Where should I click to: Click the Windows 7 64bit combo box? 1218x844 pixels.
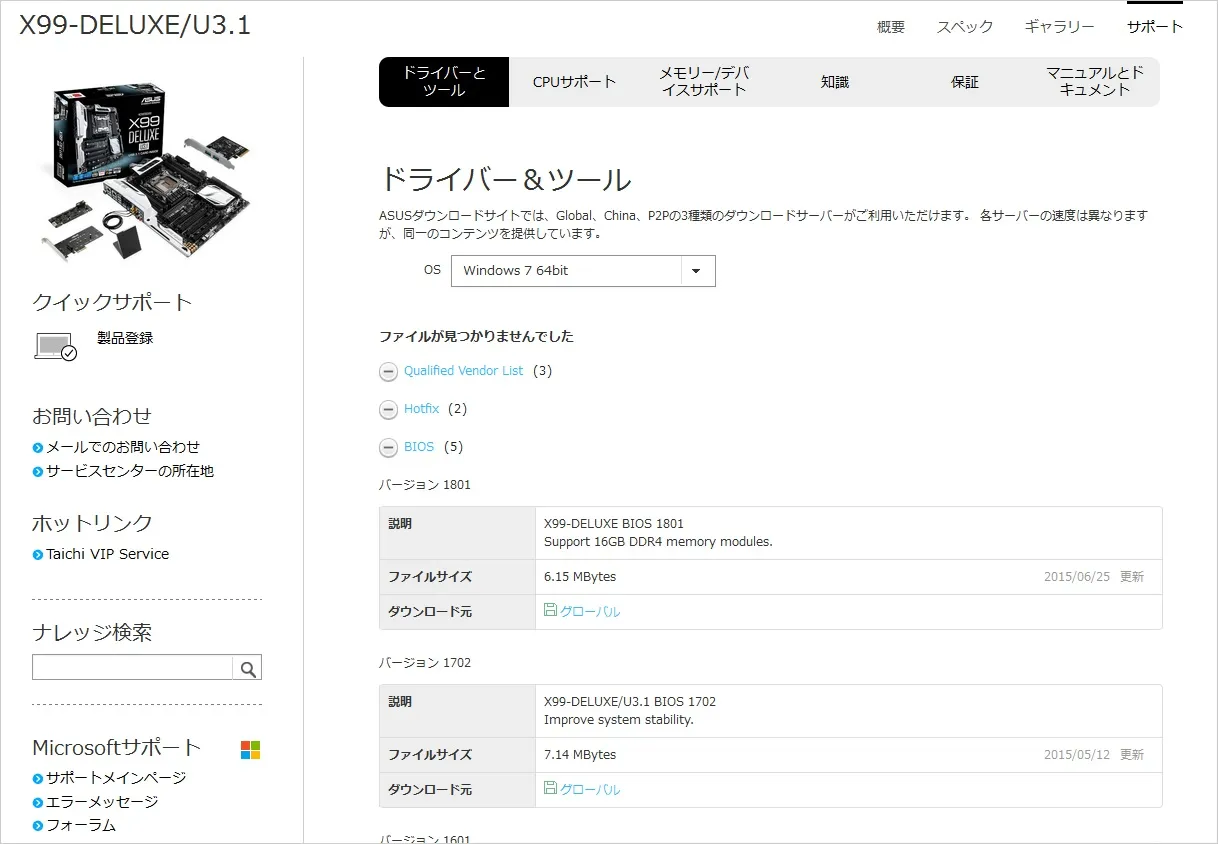coord(583,271)
